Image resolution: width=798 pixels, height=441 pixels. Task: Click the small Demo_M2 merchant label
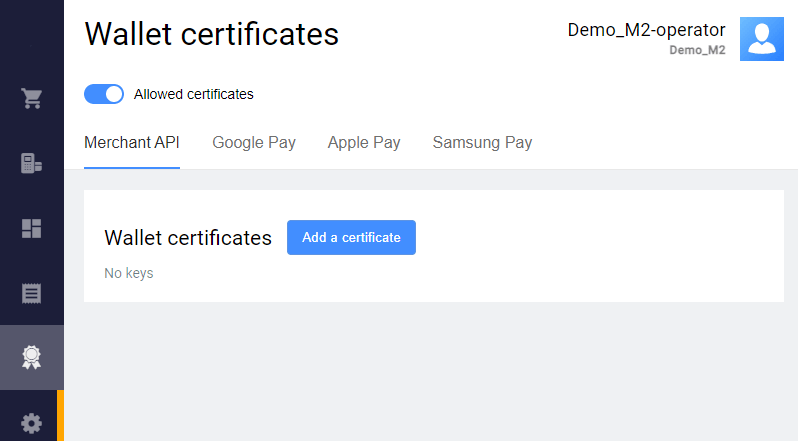coord(697,50)
